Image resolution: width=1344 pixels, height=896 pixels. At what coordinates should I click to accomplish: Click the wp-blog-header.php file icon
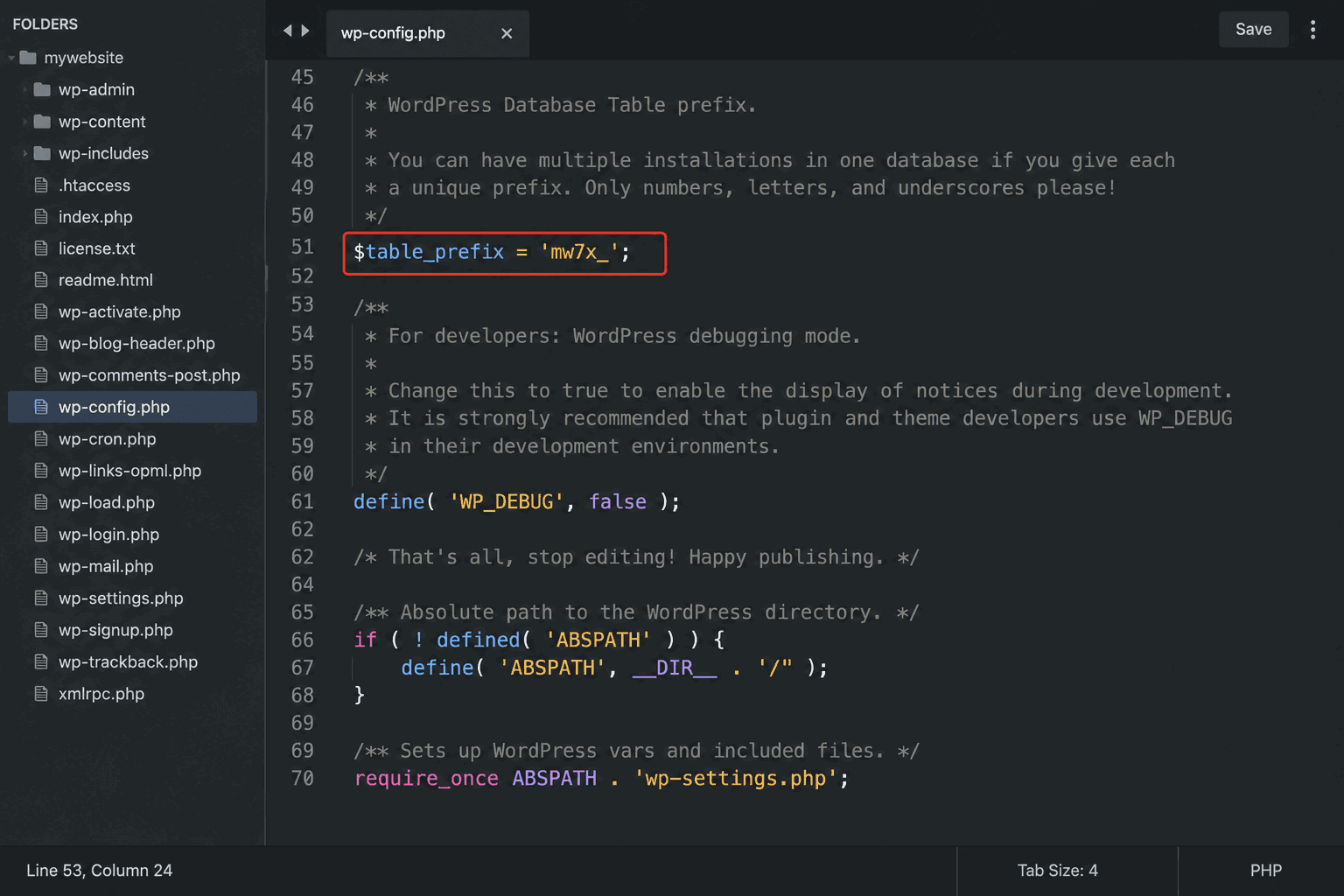click(41, 343)
